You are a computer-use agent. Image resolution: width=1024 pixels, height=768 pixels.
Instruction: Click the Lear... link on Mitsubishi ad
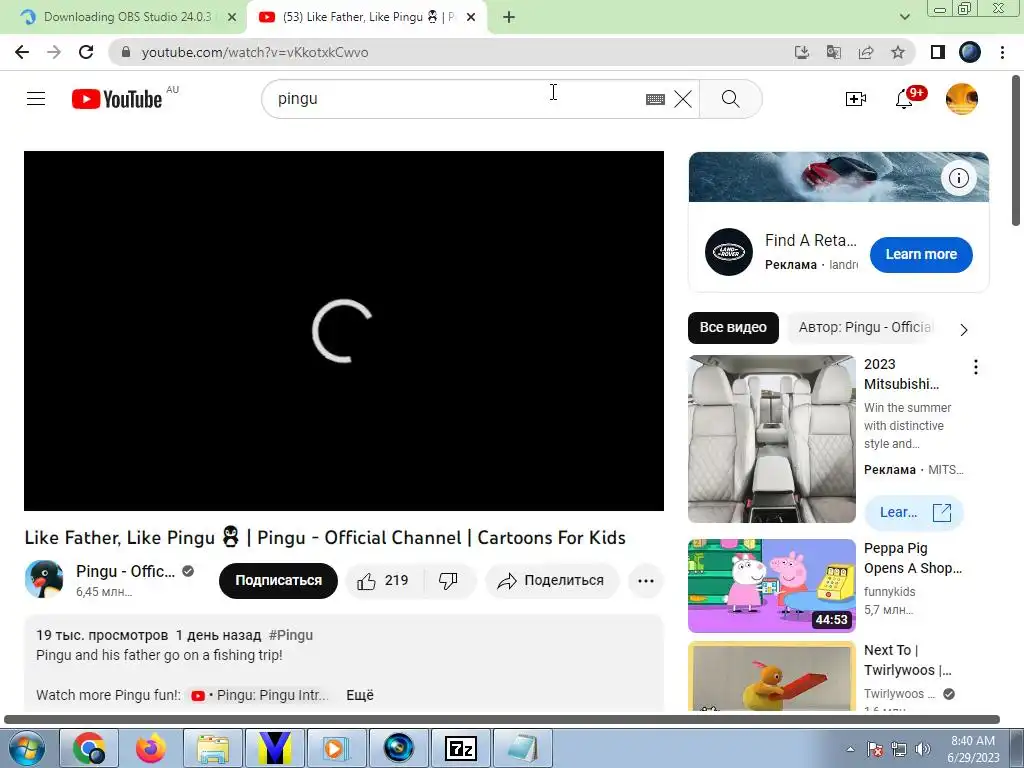(914, 513)
